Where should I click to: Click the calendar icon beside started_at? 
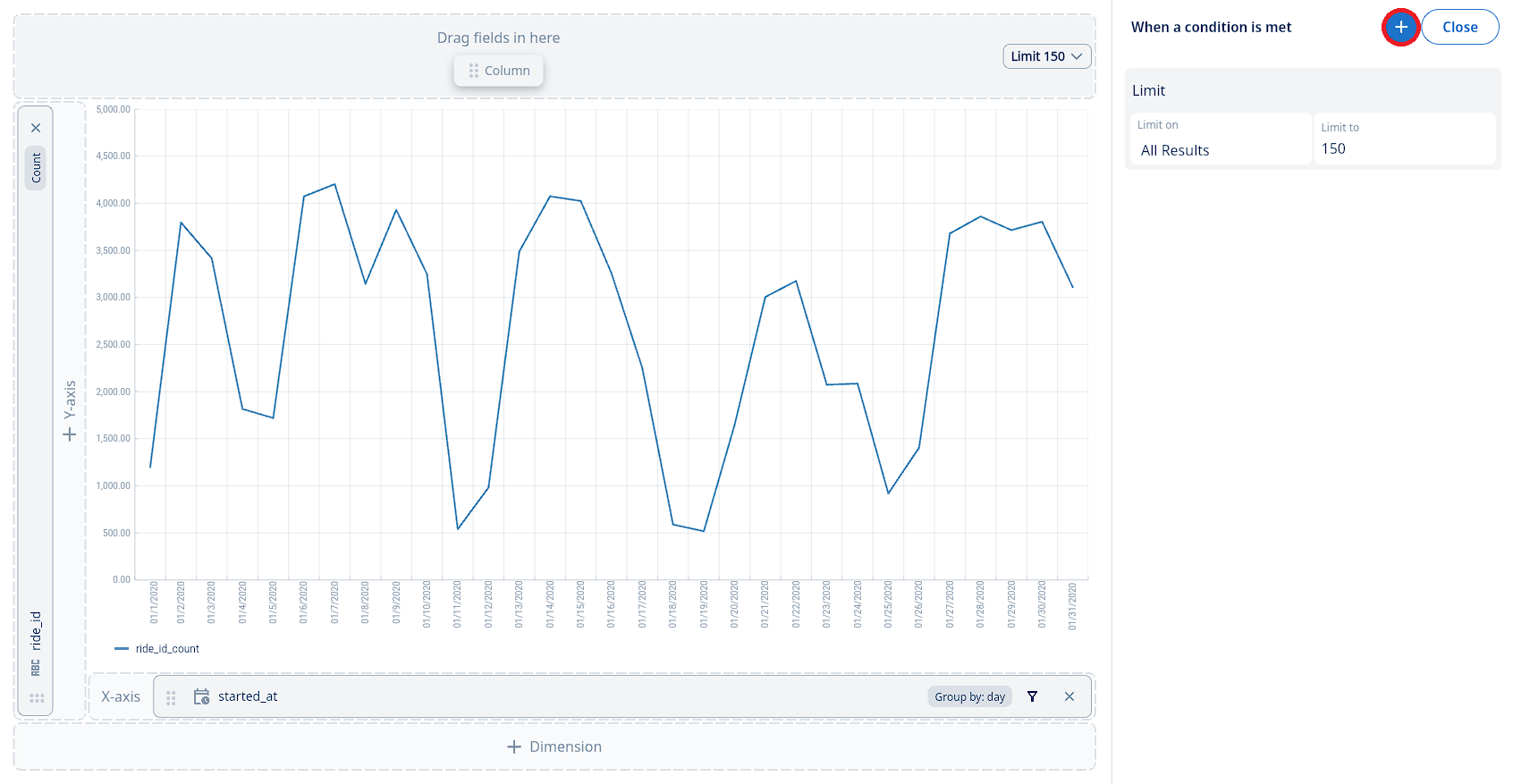(201, 696)
